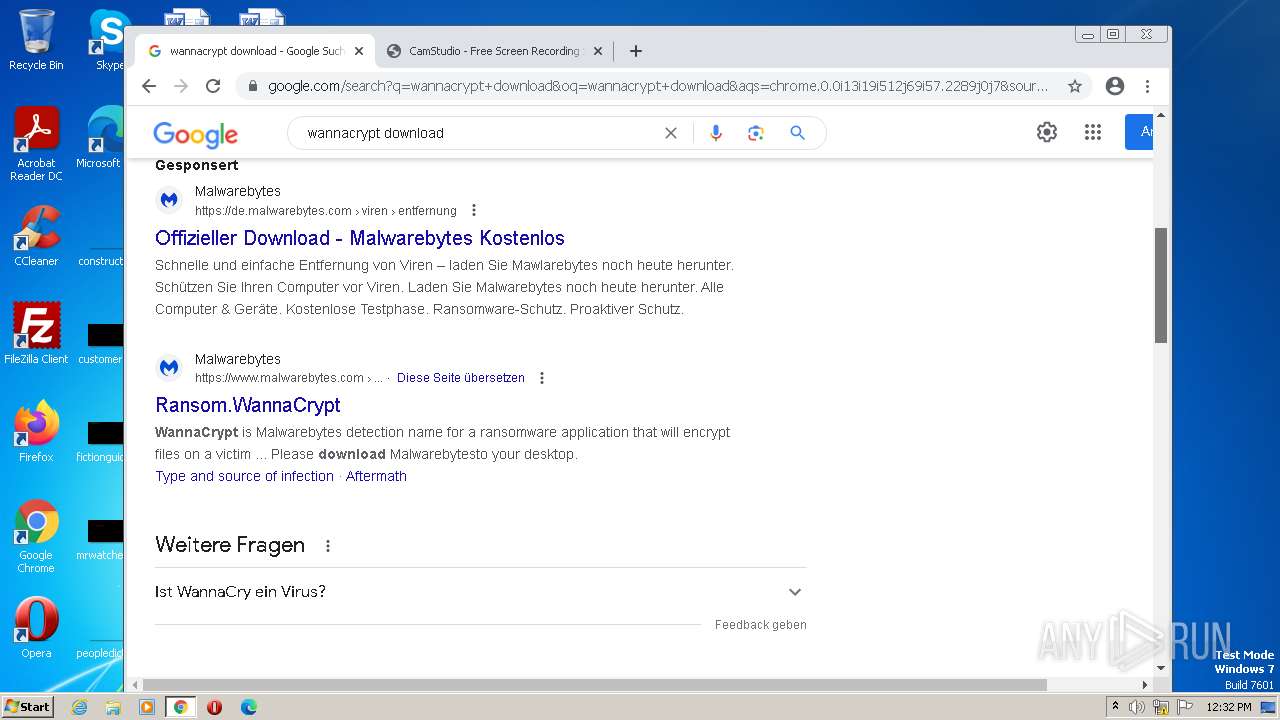Screen dimensions: 1280x720
Task: Click the horizontal scrollbar at page bottom
Action: 595,685
